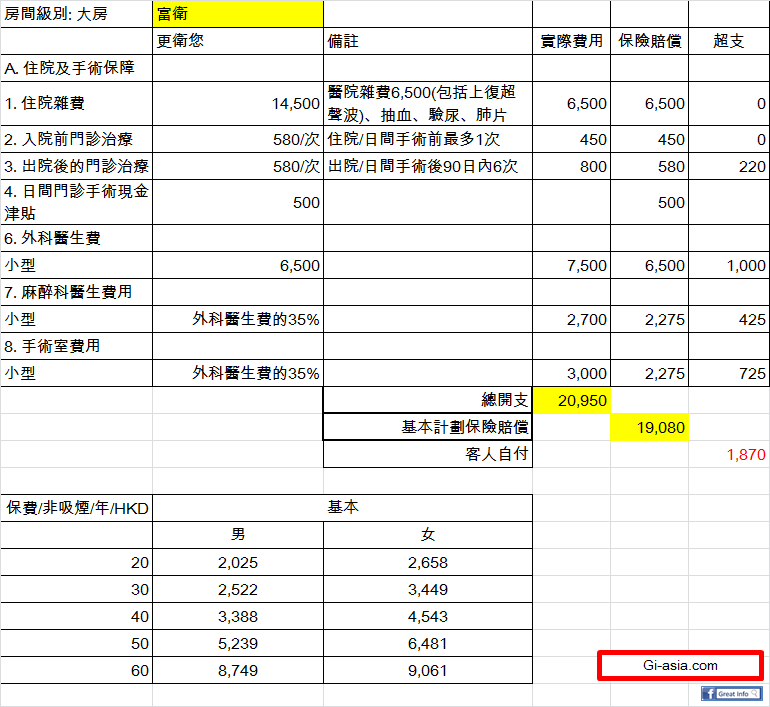Select the 3,388 male premium cell

pyautogui.click(x=238, y=616)
